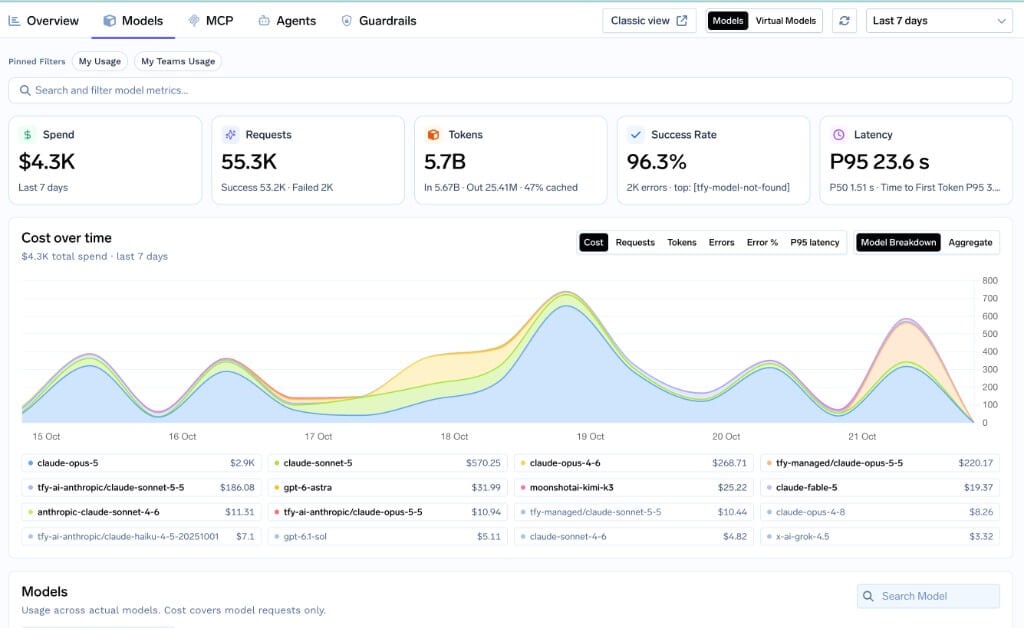Go to the Agents tab
Image resolution: width=1024 pixels, height=628 pixels.
coord(287,21)
